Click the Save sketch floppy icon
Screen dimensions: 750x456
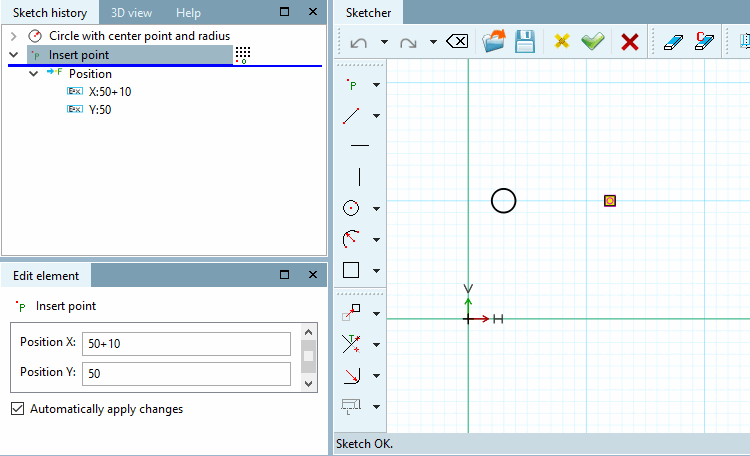click(x=525, y=42)
